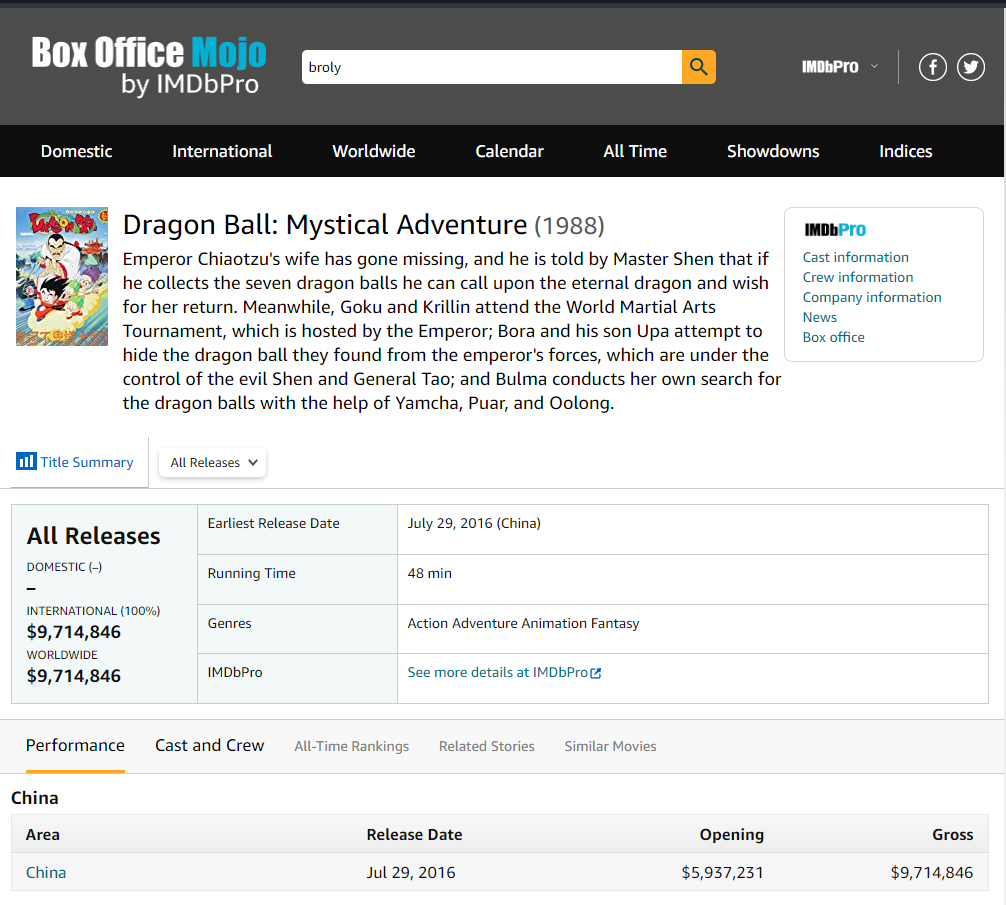Image resolution: width=1006 pixels, height=905 pixels.
Task: Open the China area link in table
Action: pos(46,872)
